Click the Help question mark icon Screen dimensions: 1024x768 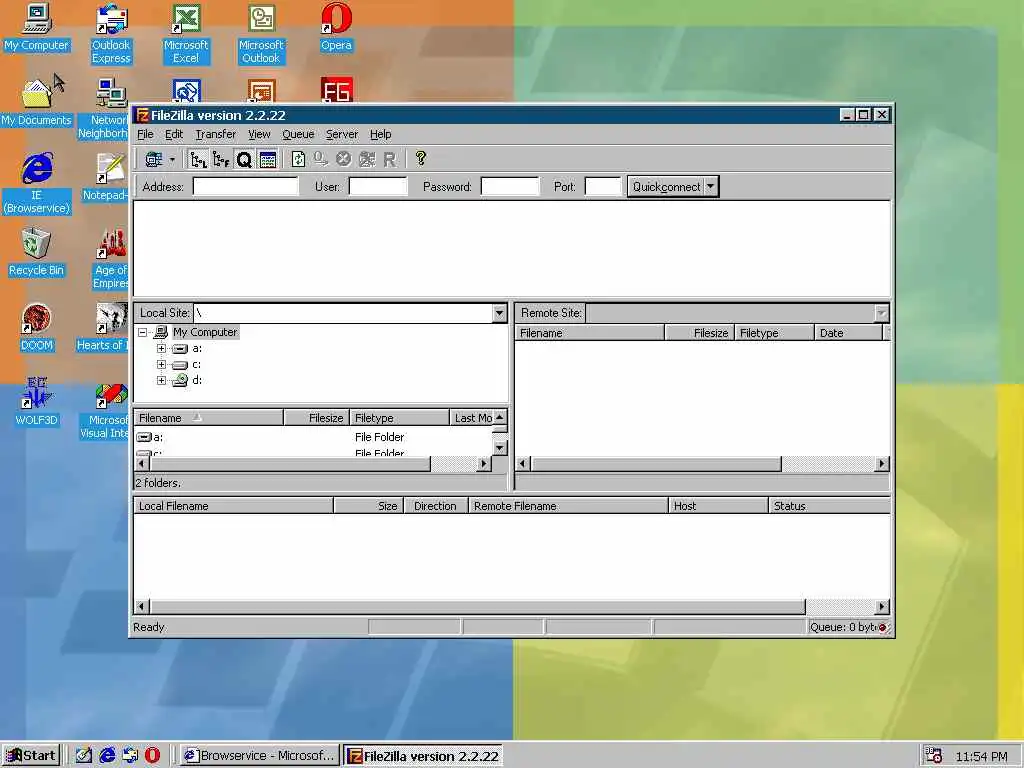(421, 159)
